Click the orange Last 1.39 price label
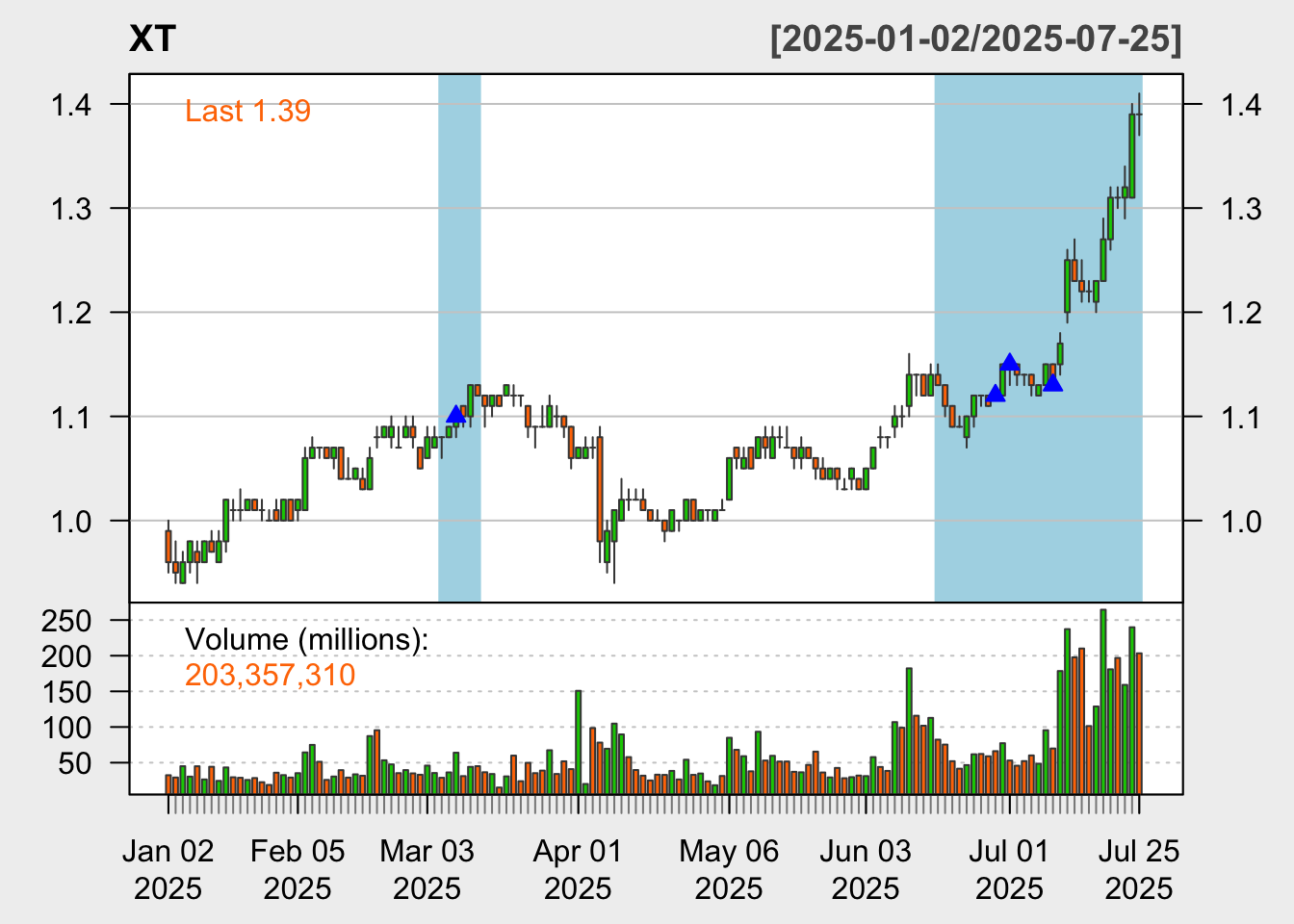 247,112
